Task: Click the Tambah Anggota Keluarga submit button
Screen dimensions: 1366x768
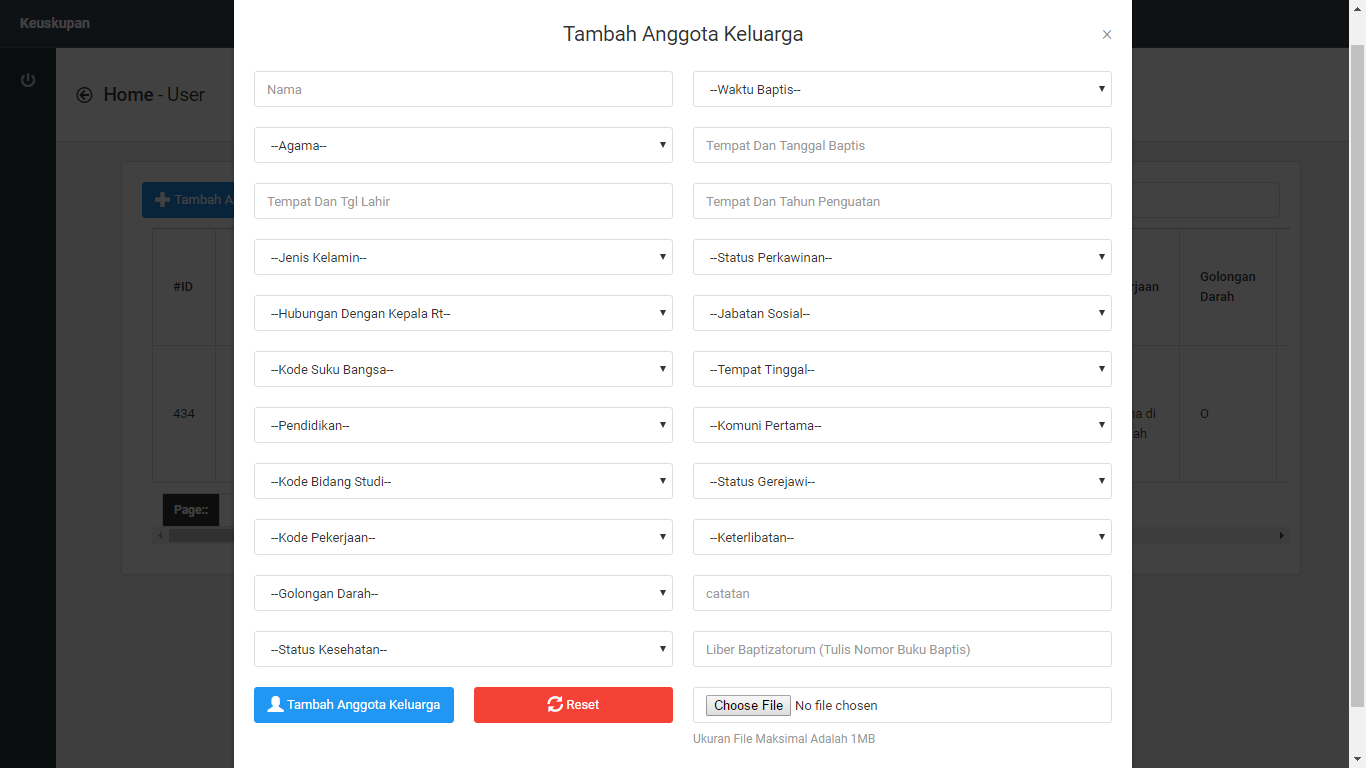Action: 353,705
